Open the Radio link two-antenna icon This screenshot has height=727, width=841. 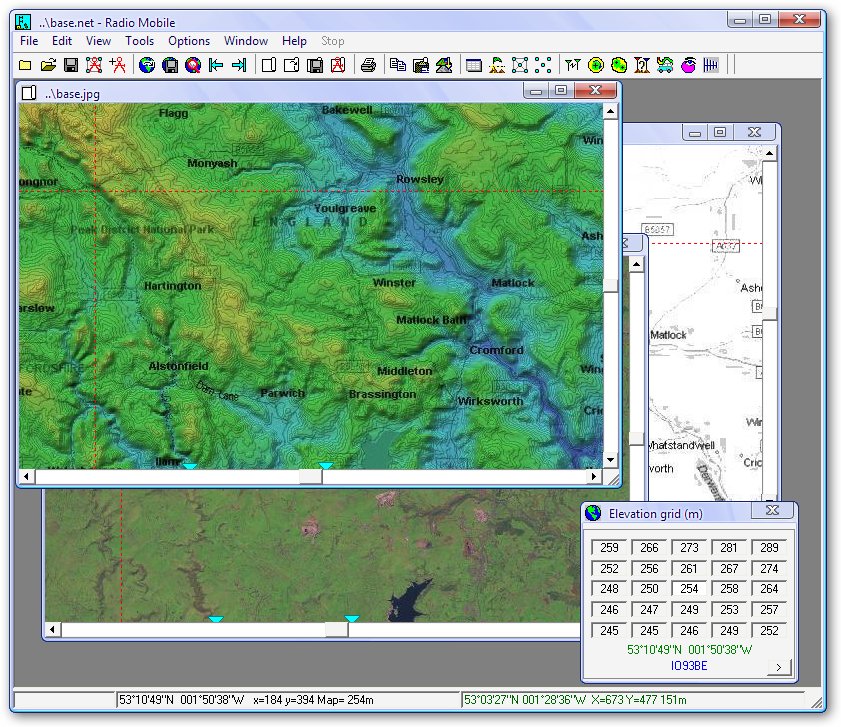(572, 66)
